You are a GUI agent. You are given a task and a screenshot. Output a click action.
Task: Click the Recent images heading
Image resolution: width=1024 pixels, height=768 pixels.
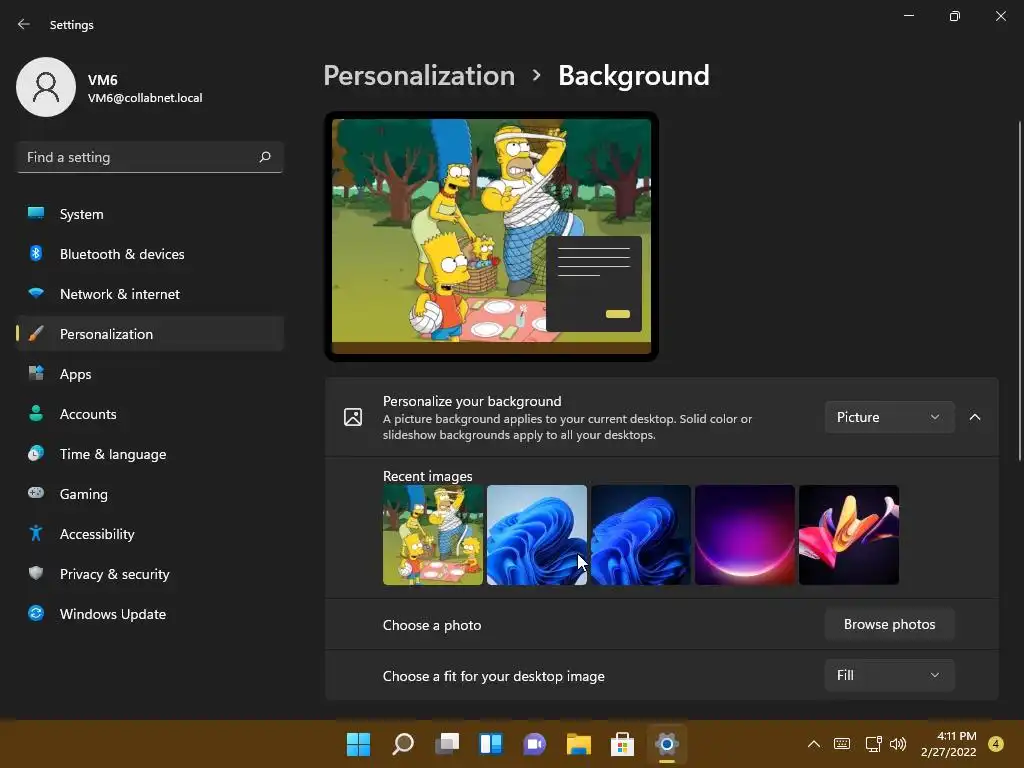(x=427, y=476)
